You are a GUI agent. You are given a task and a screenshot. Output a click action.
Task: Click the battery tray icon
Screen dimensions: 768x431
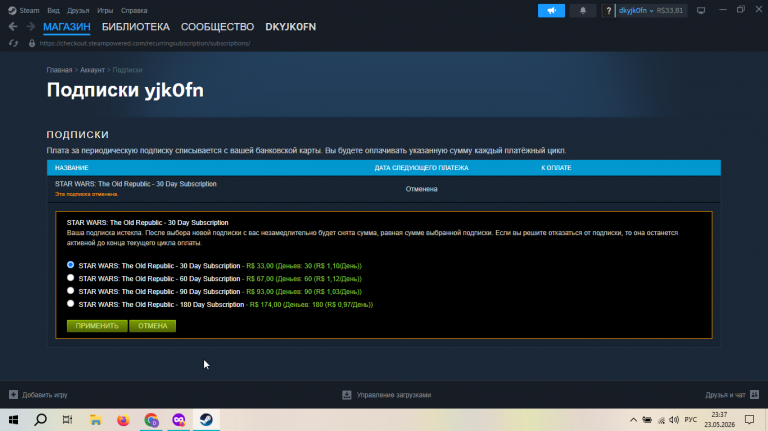[x=647, y=420]
